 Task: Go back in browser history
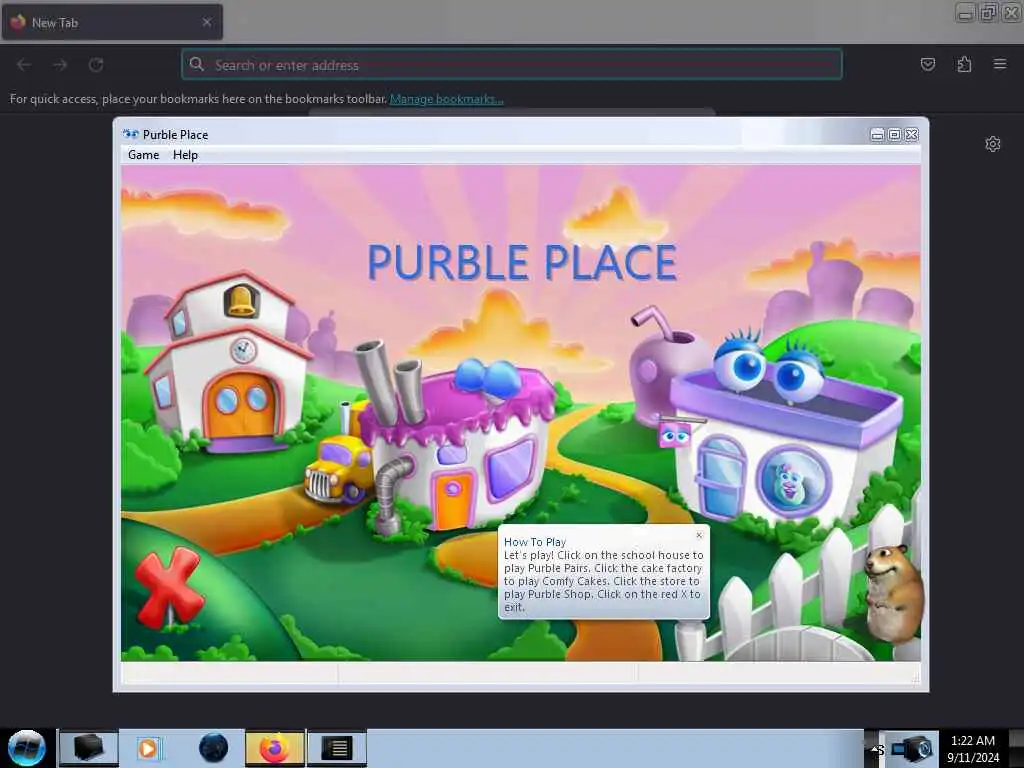pyautogui.click(x=24, y=65)
